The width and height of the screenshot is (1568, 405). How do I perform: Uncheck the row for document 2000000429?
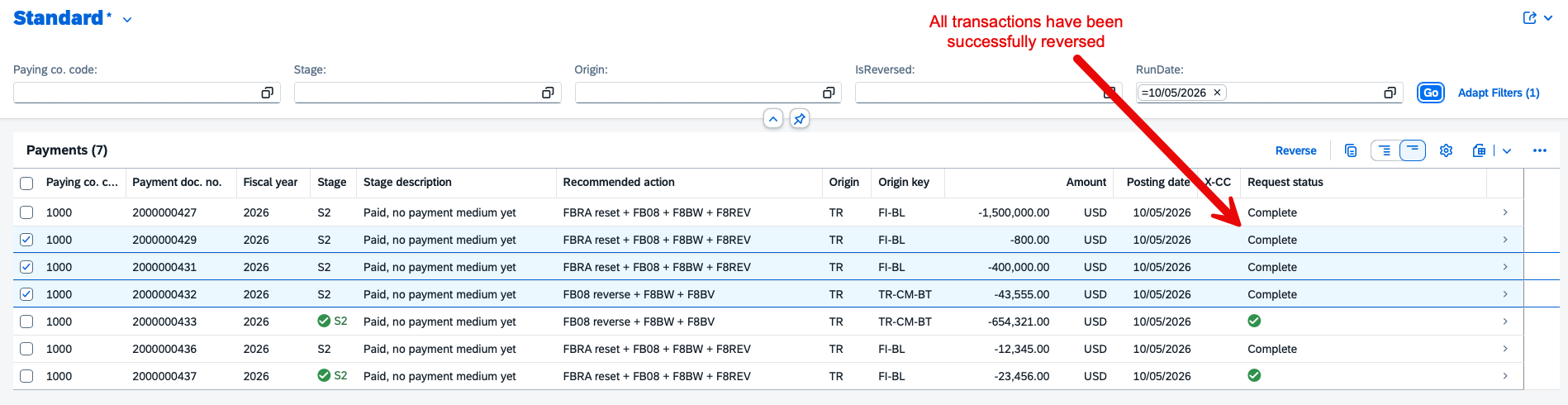tap(26, 240)
